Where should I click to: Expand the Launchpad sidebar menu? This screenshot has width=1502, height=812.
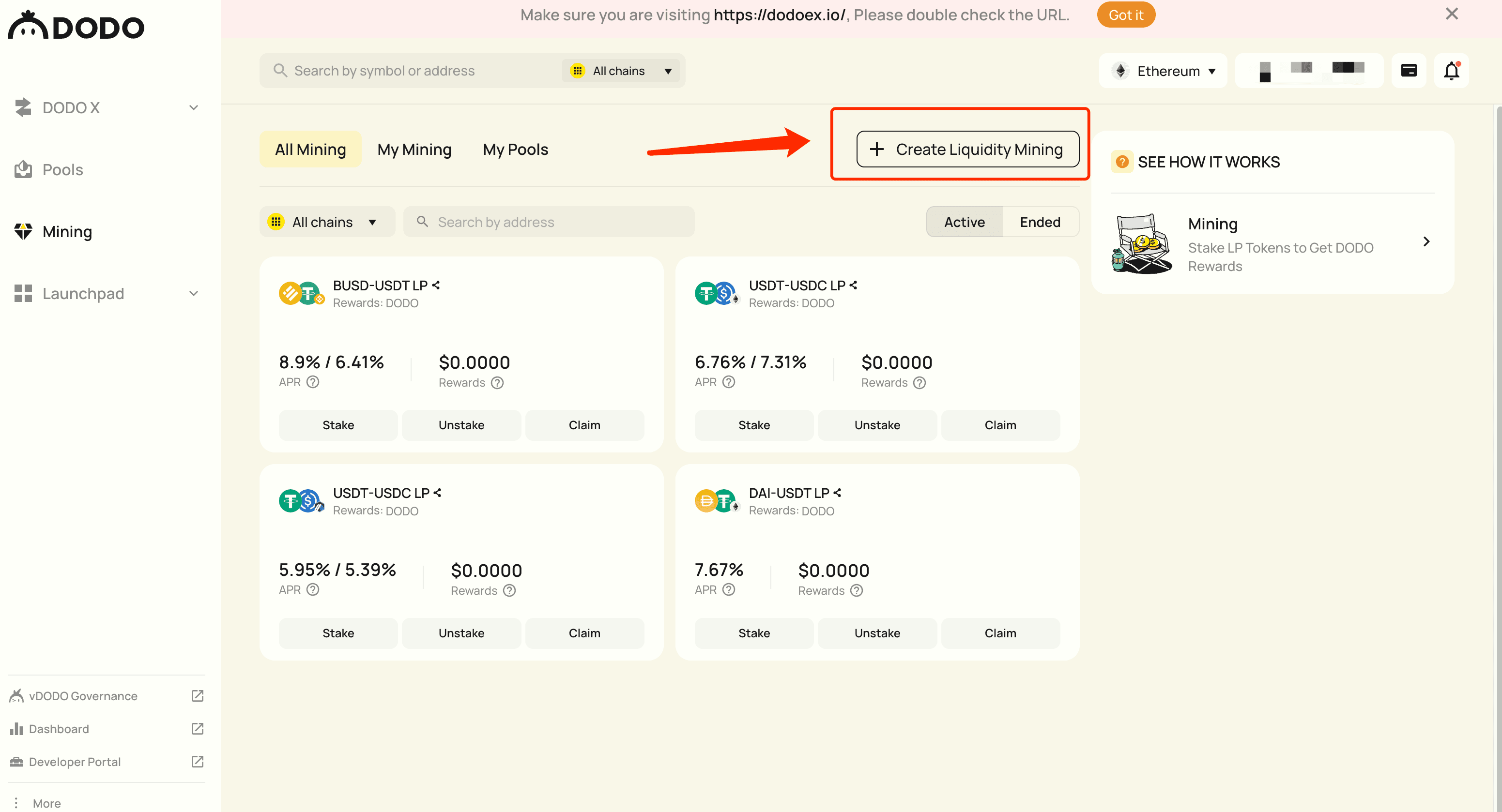pyautogui.click(x=194, y=293)
